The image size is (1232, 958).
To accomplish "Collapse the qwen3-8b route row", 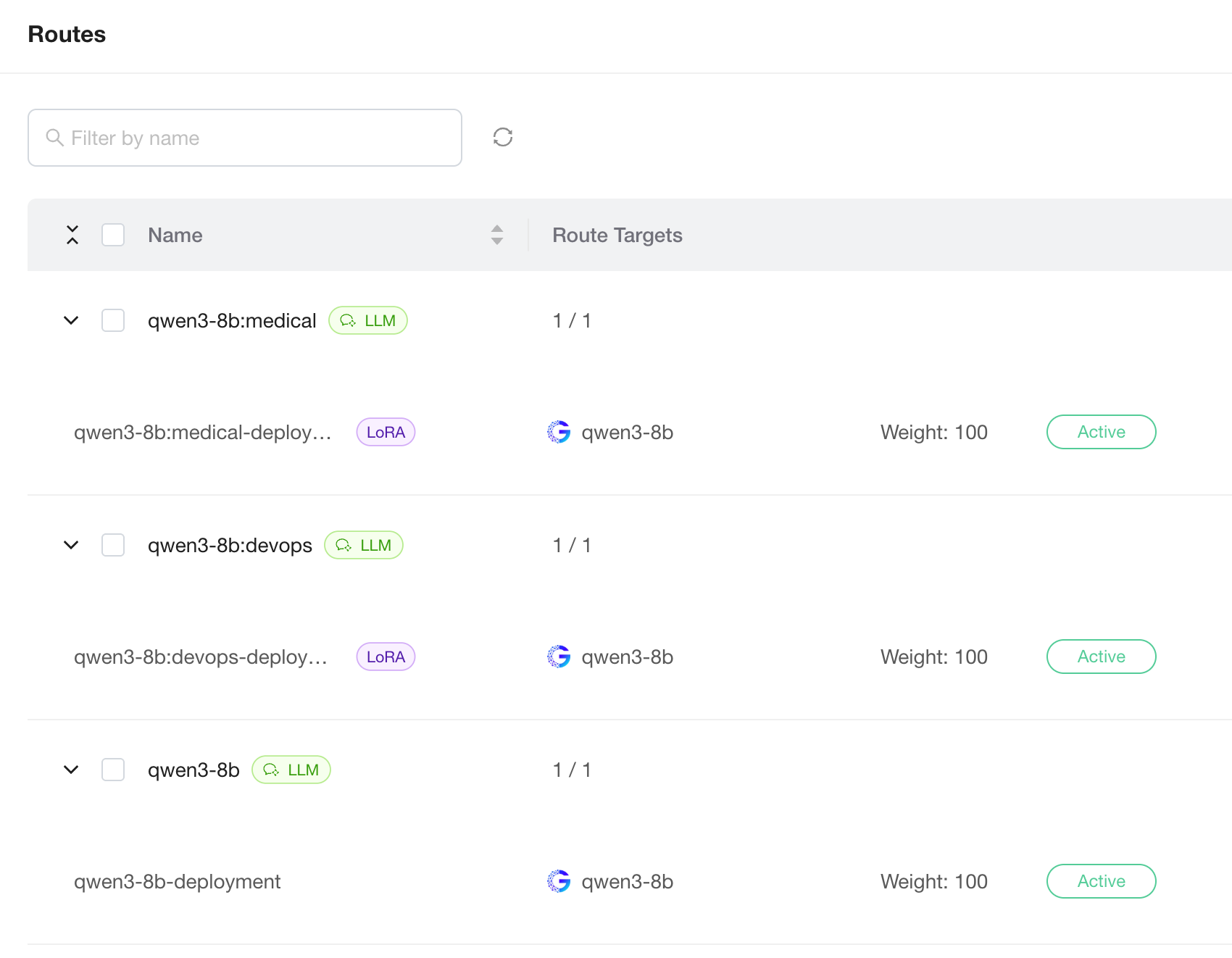I will pos(71,770).
